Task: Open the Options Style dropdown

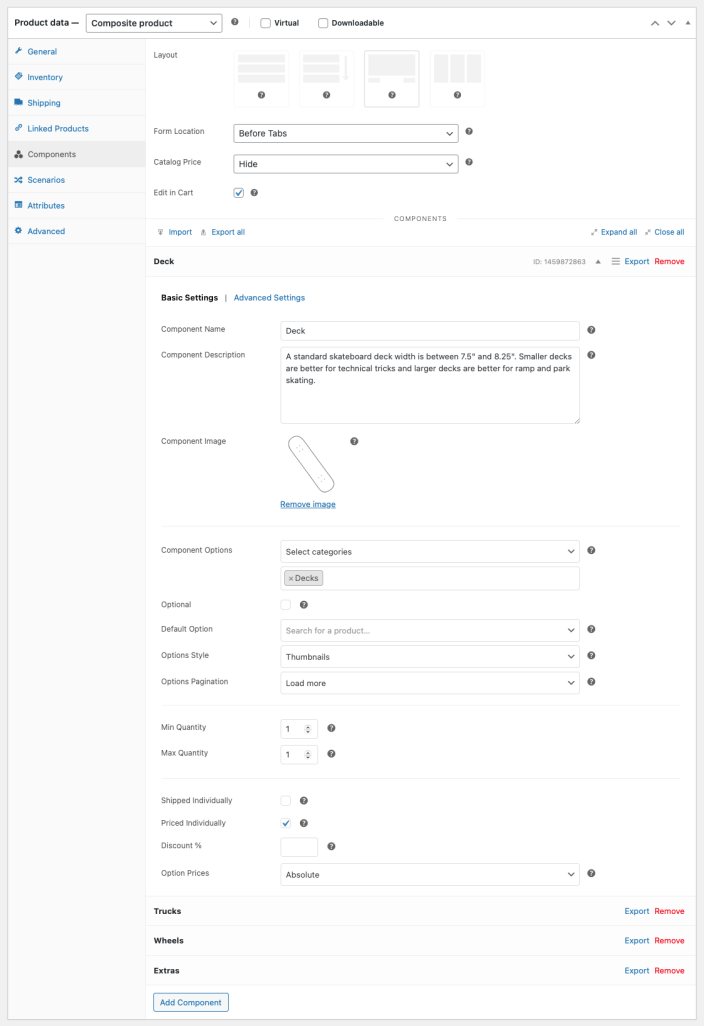Action: (430, 657)
